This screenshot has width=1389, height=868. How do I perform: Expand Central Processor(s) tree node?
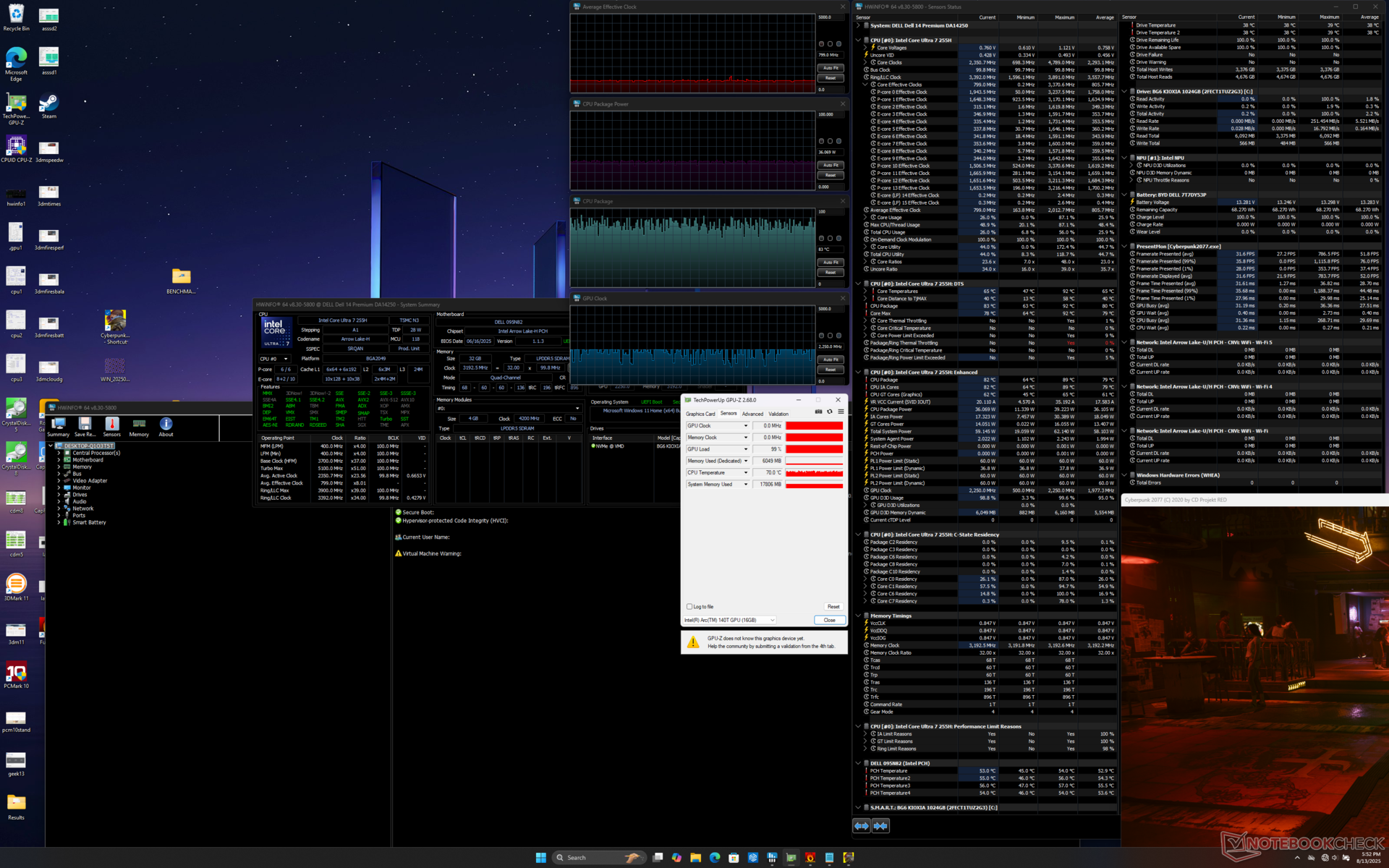(59, 453)
